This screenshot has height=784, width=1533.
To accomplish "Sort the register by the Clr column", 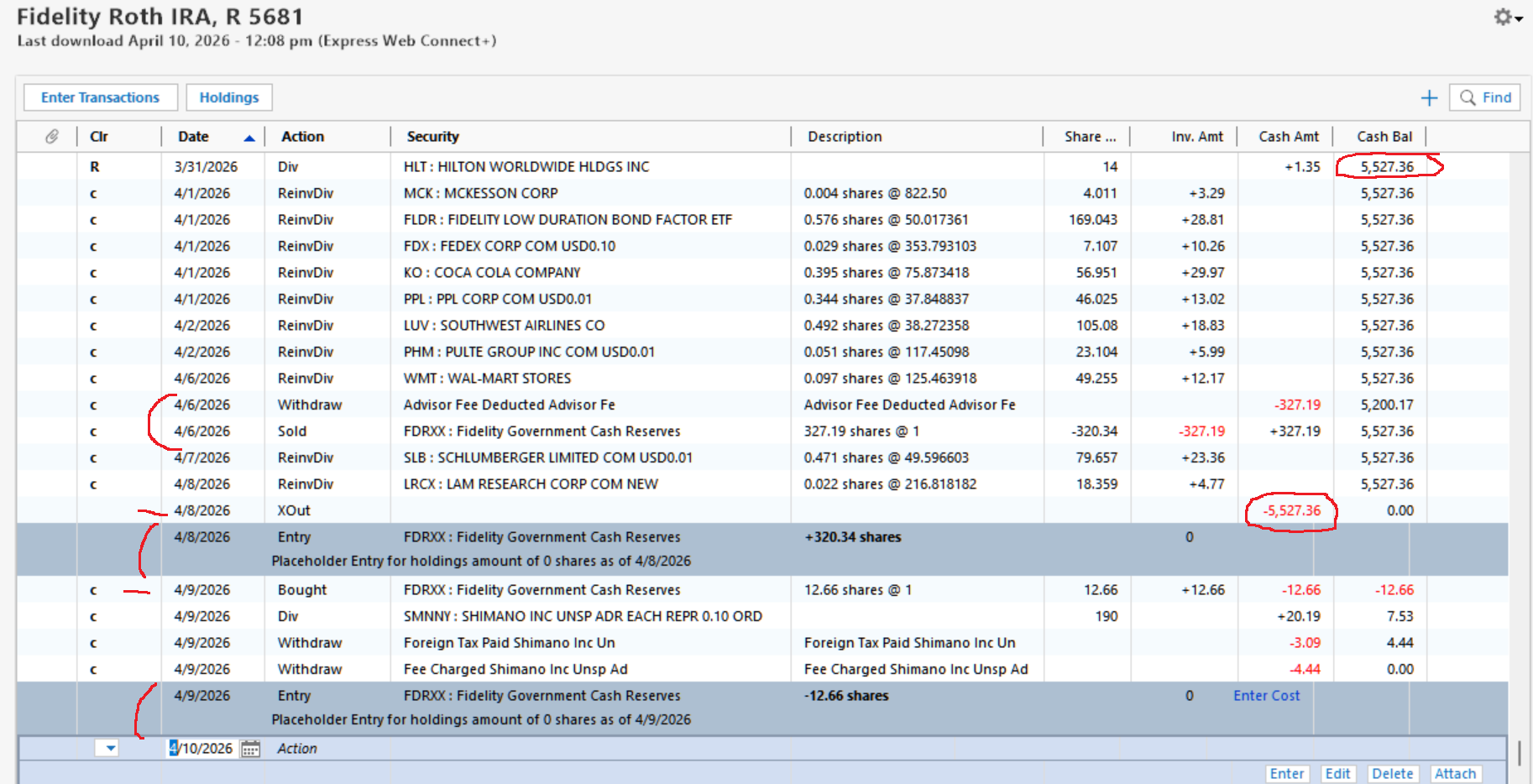I will (99, 136).
